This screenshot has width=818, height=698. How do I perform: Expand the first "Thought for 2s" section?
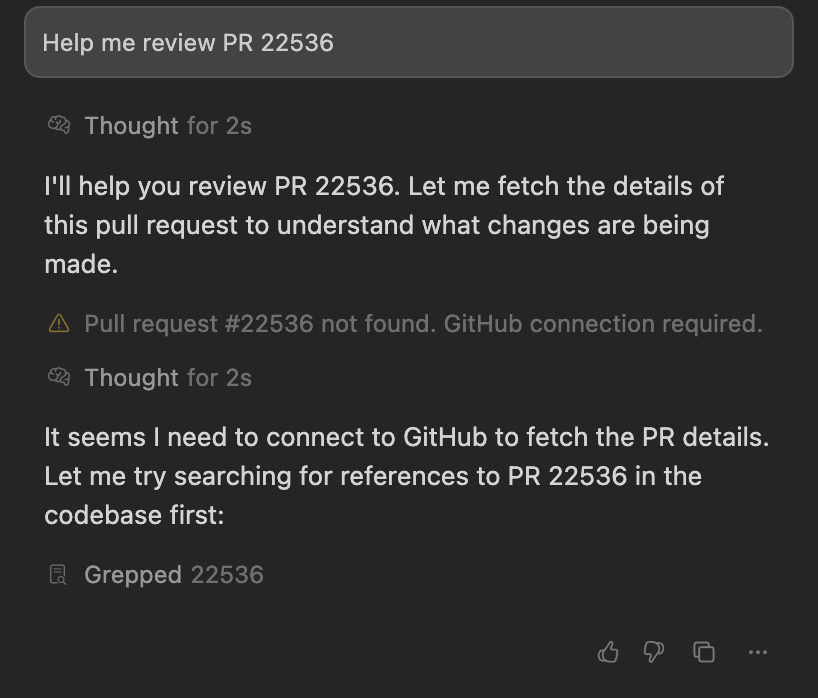[x=131, y=126]
